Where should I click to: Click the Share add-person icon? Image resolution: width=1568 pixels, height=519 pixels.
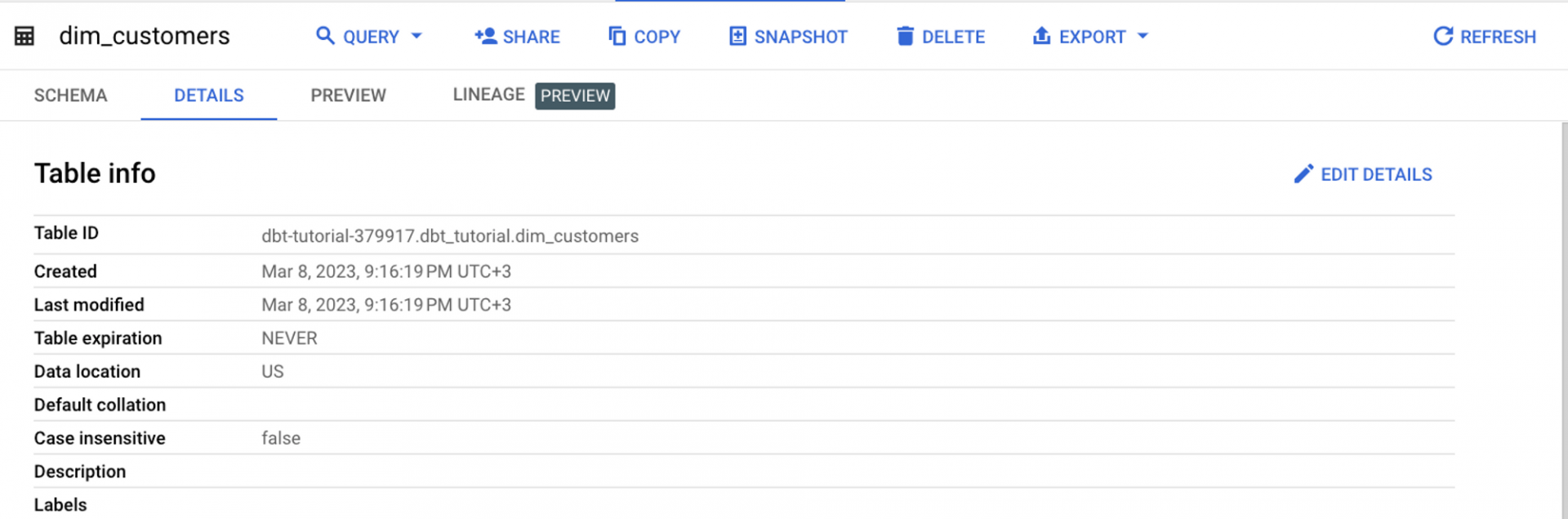tap(485, 36)
